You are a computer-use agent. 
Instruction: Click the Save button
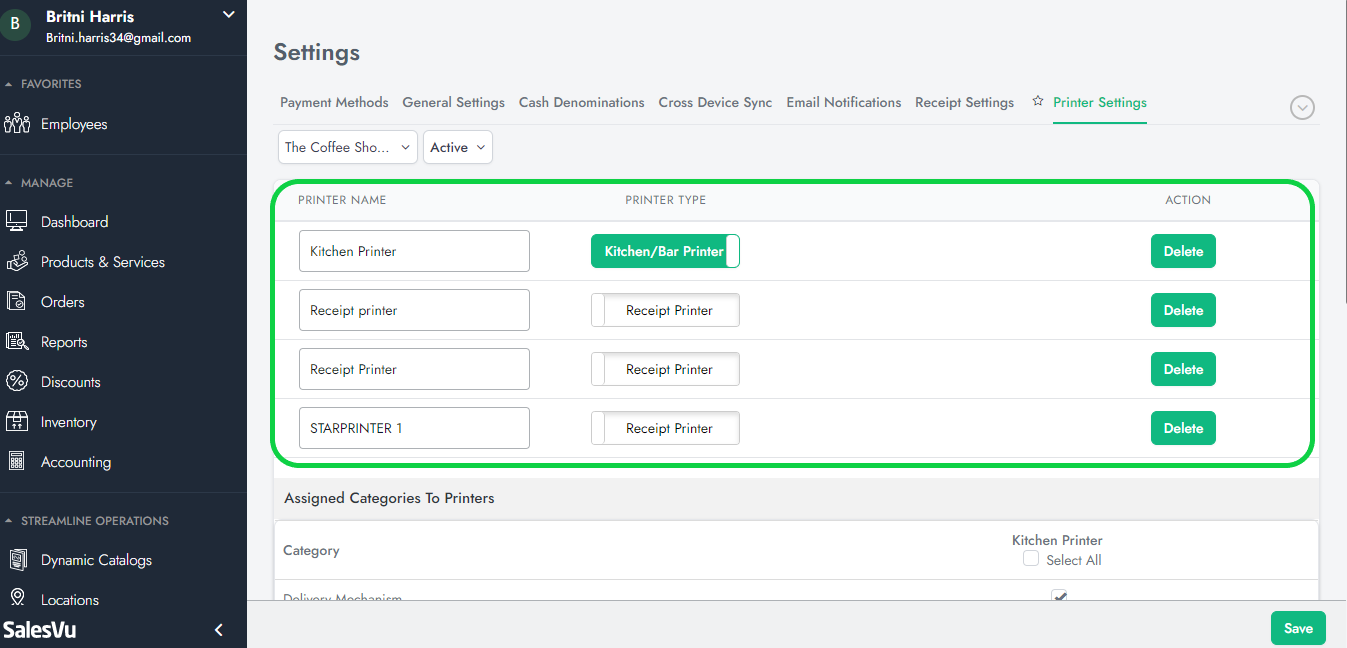pos(1298,628)
